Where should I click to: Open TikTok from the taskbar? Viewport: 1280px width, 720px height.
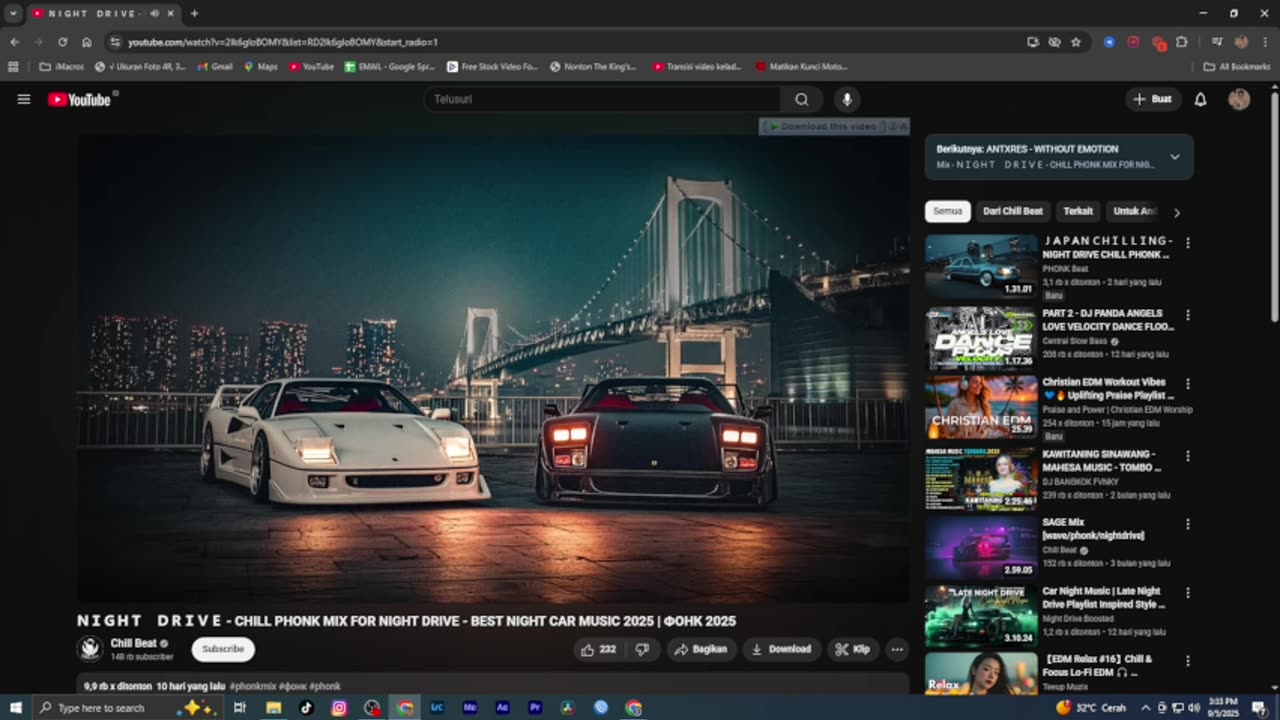pos(306,707)
